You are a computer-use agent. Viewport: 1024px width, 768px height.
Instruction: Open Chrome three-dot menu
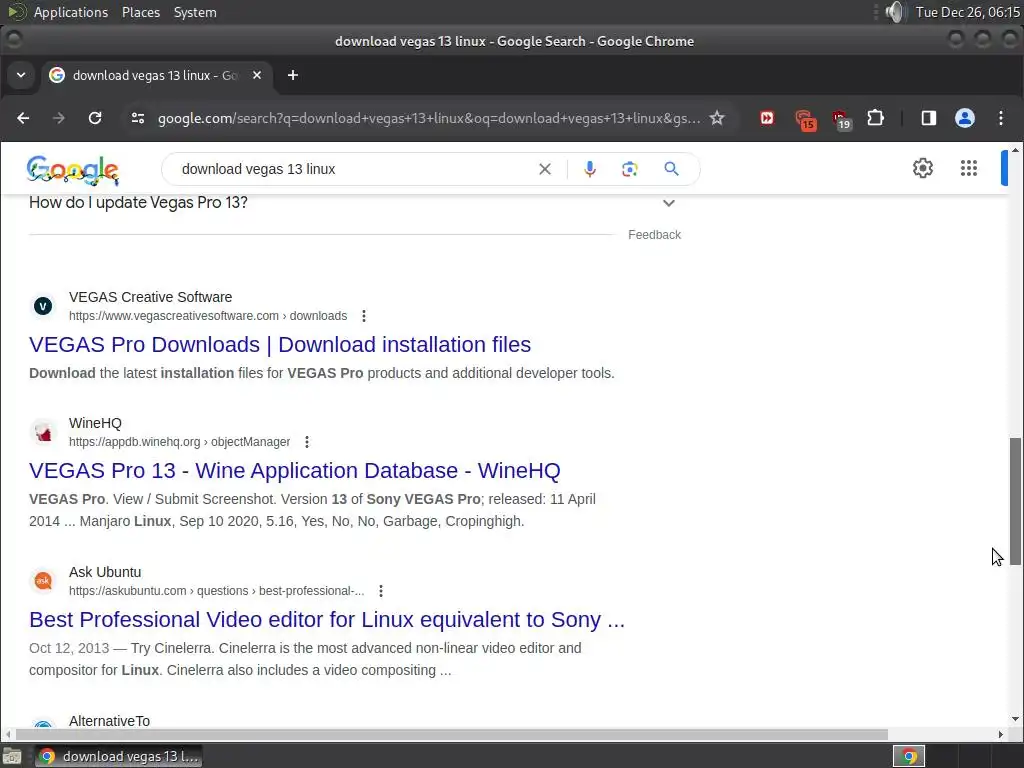(x=1001, y=118)
